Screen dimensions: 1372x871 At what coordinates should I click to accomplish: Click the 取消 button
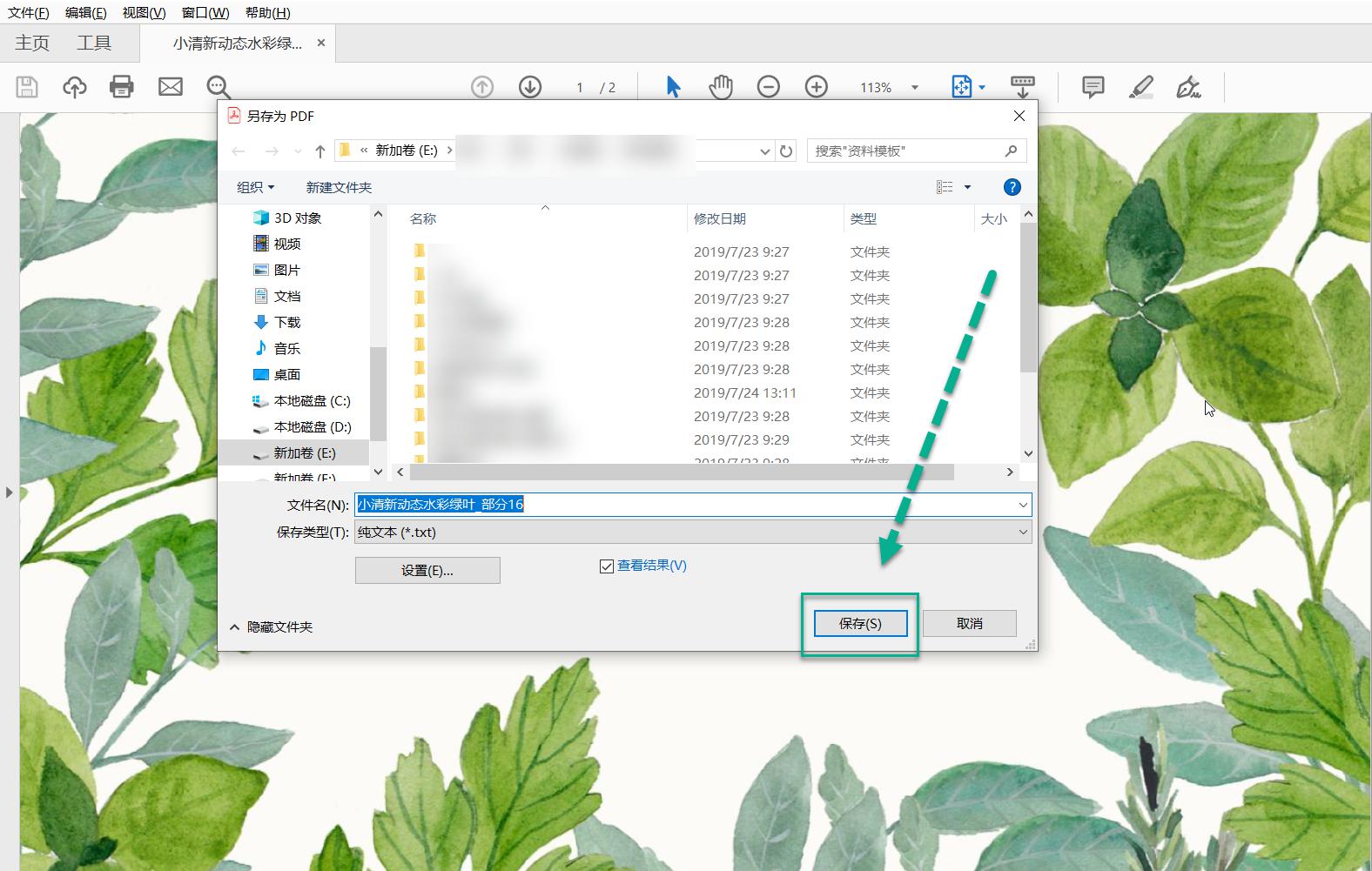[970, 624]
